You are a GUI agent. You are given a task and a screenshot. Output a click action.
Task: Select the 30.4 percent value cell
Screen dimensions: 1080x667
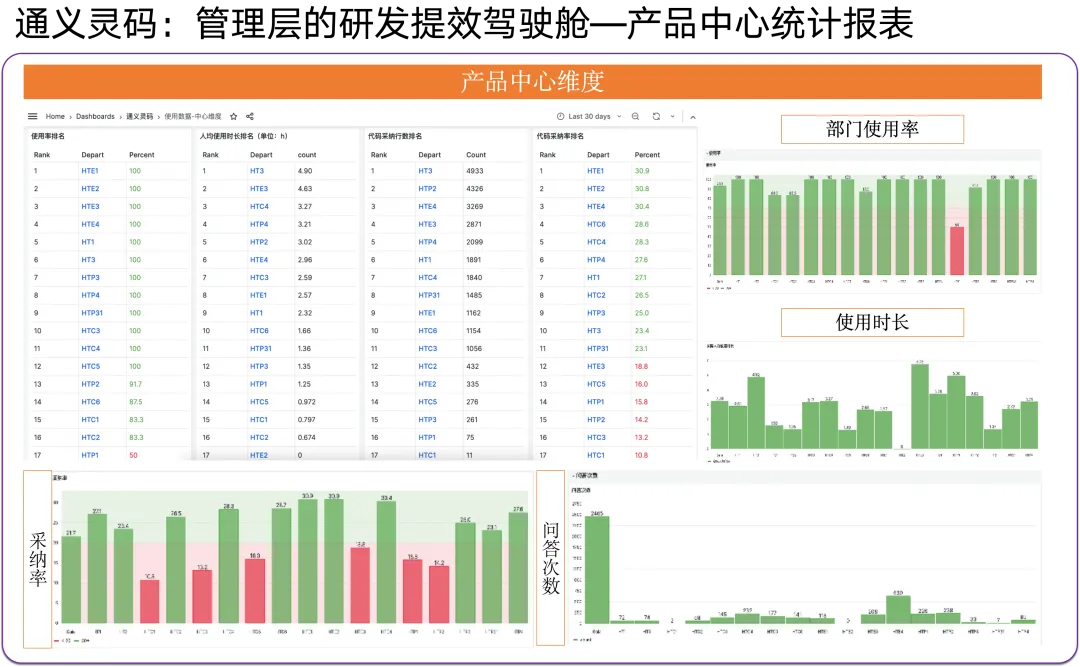click(641, 207)
